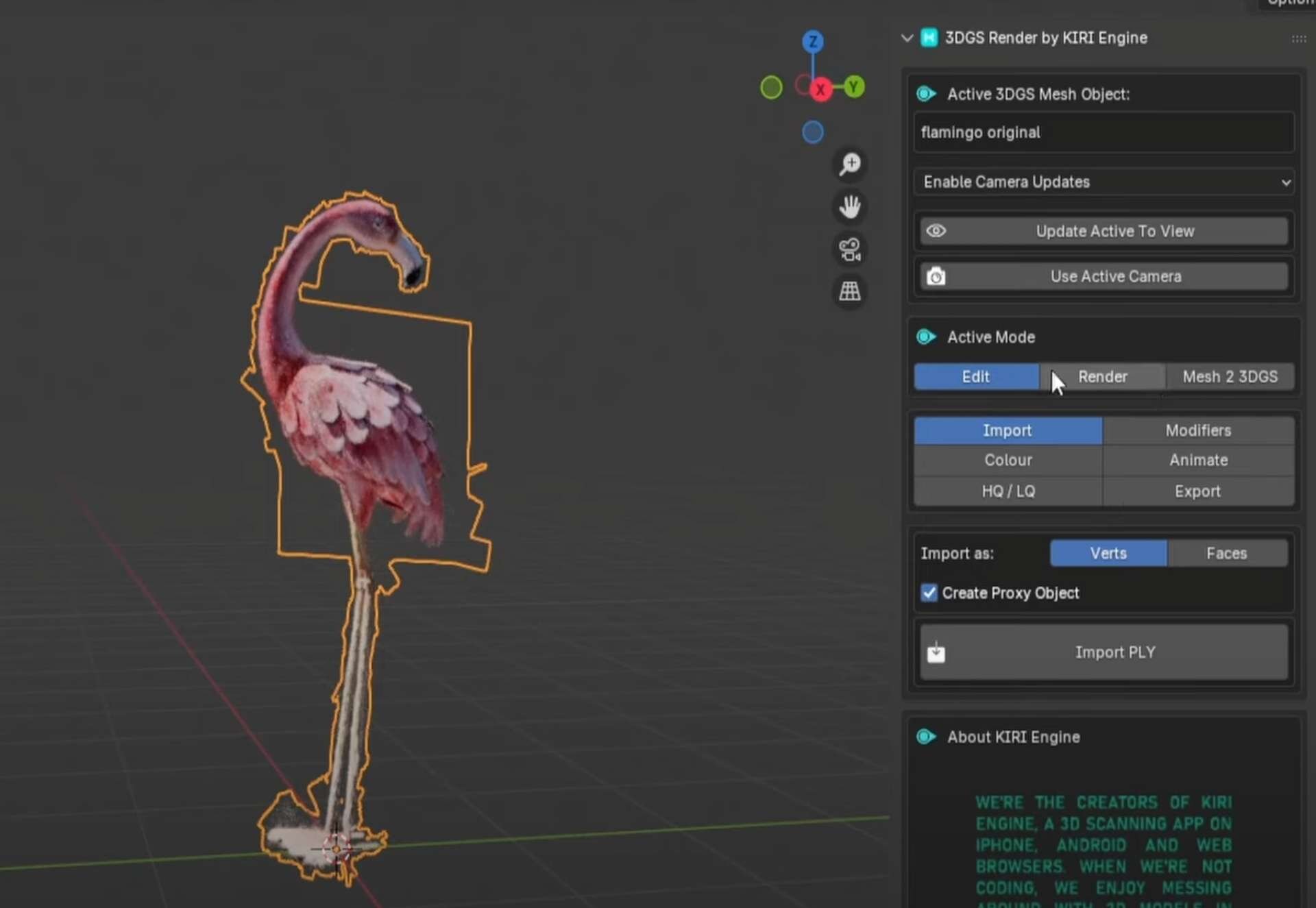The image size is (1316, 908).
Task: Select Verts as import type
Action: (1108, 553)
